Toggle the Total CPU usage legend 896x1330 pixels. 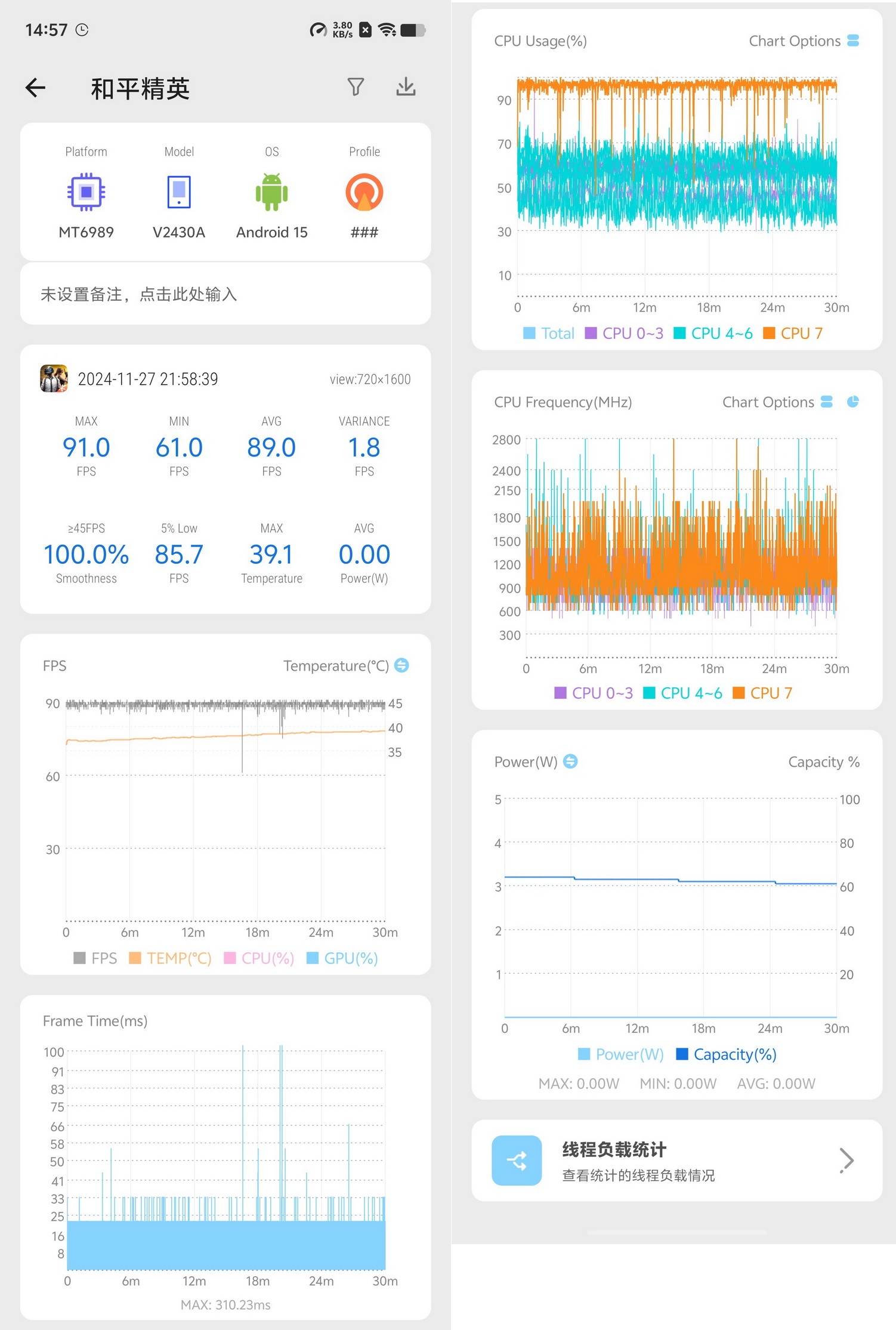pos(549,333)
